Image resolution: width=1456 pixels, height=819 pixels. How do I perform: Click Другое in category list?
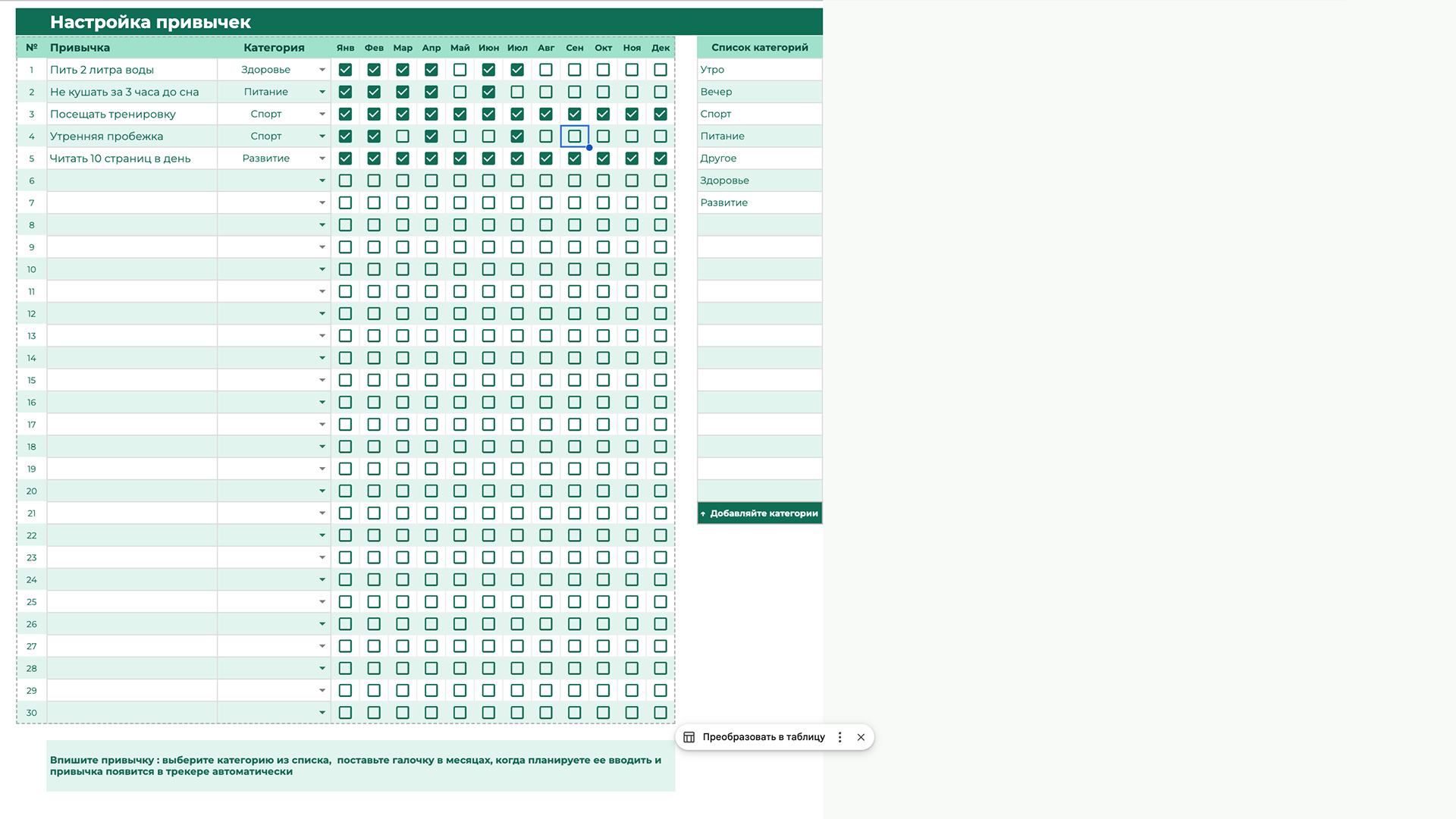[x=760, y=158]
